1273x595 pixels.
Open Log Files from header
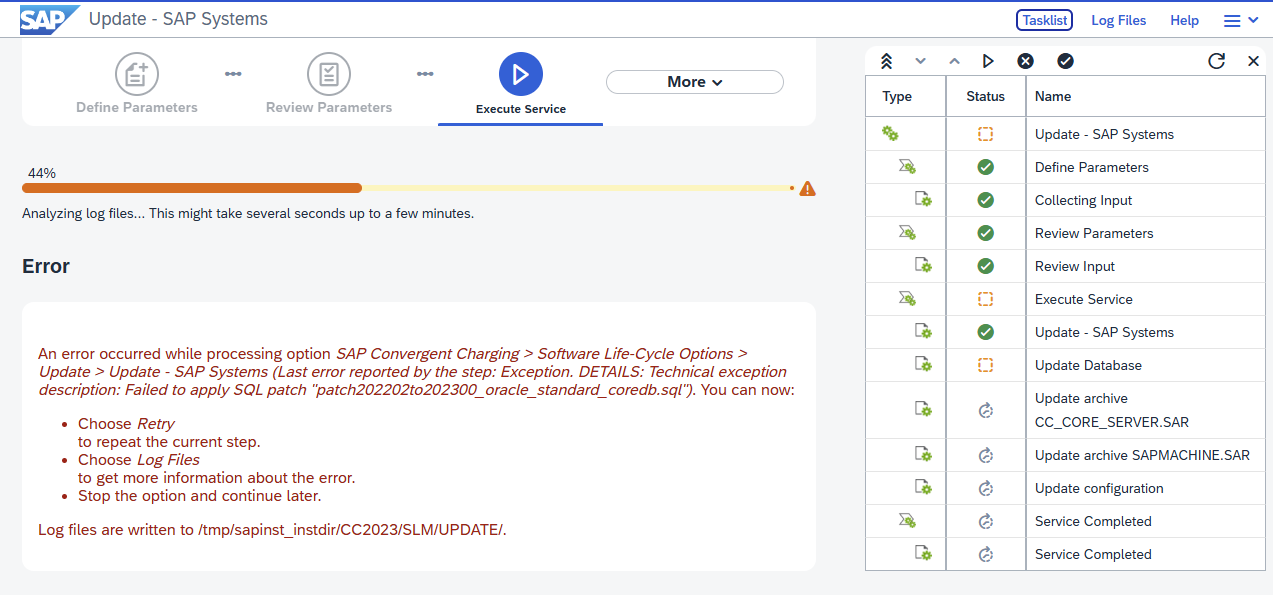(x=1119, y=20)
